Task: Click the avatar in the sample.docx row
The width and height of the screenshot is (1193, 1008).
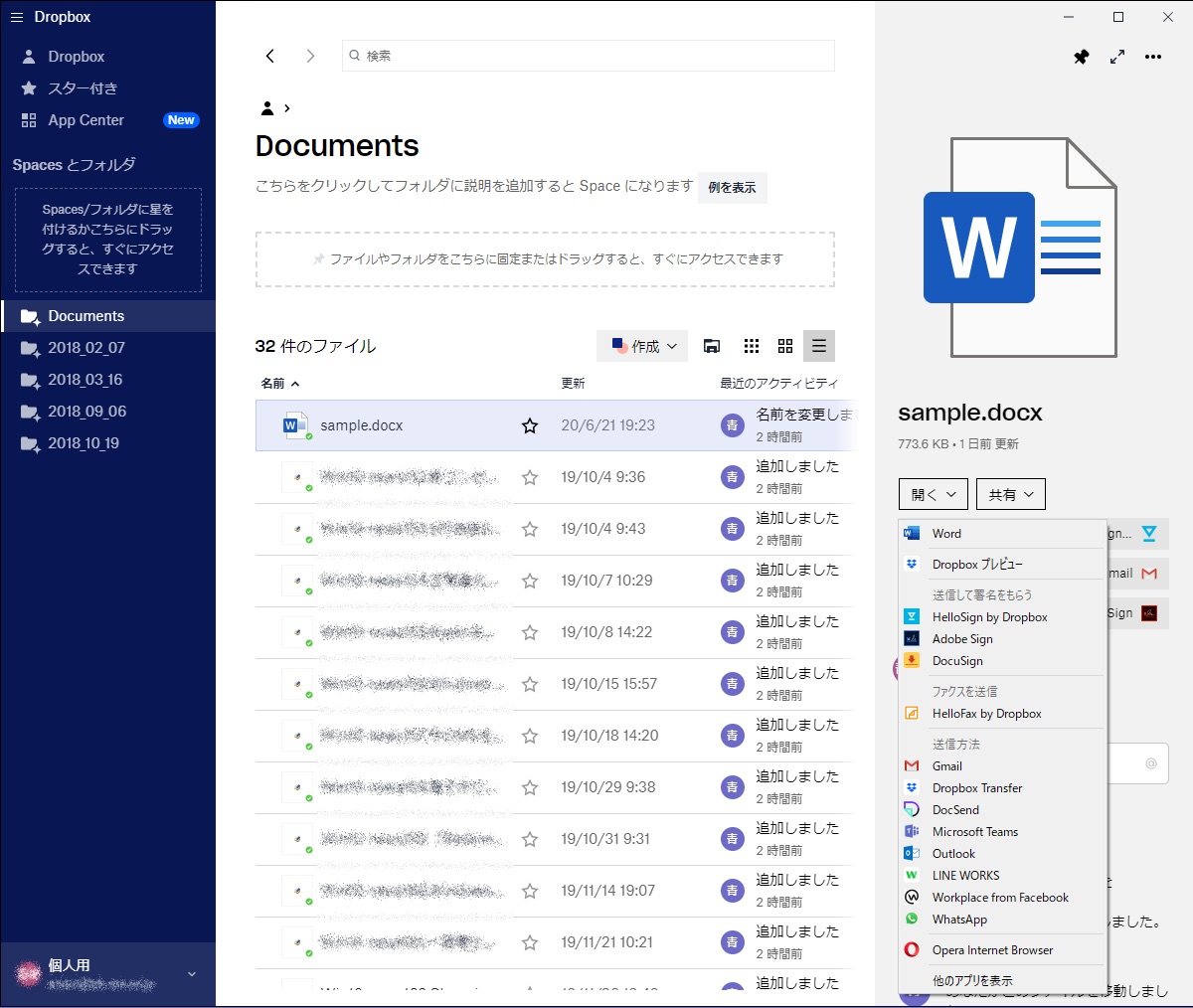Action: [732, 425]
